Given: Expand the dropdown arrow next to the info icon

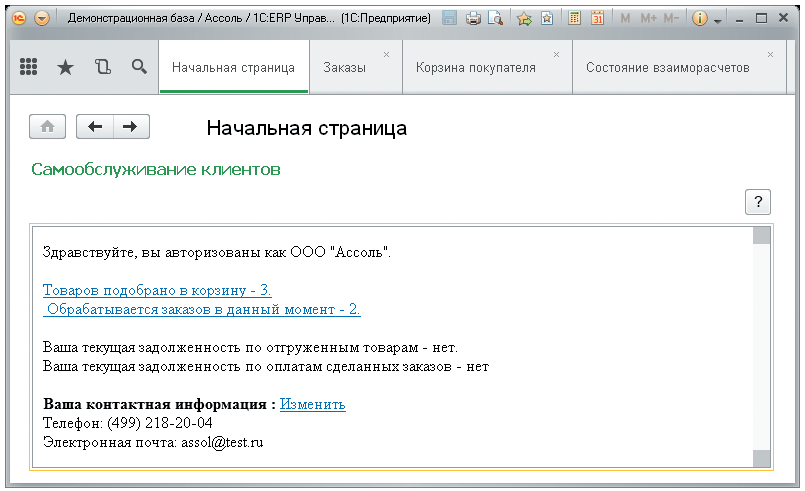Looking at the screenshot, I should tap(717, 20).
